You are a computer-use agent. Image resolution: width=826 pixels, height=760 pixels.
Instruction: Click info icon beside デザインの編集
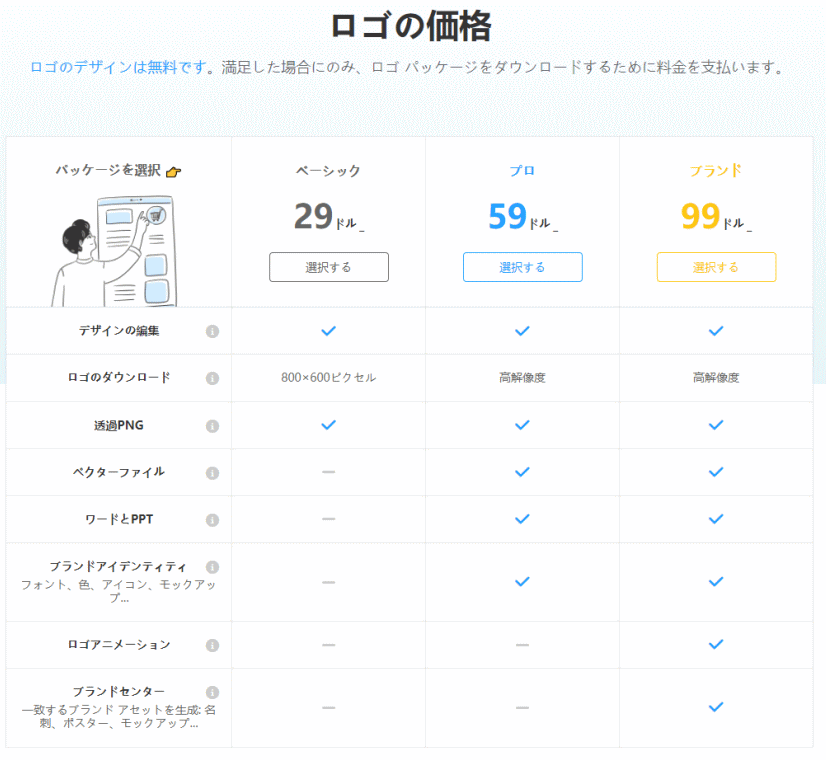pos(212,331)
